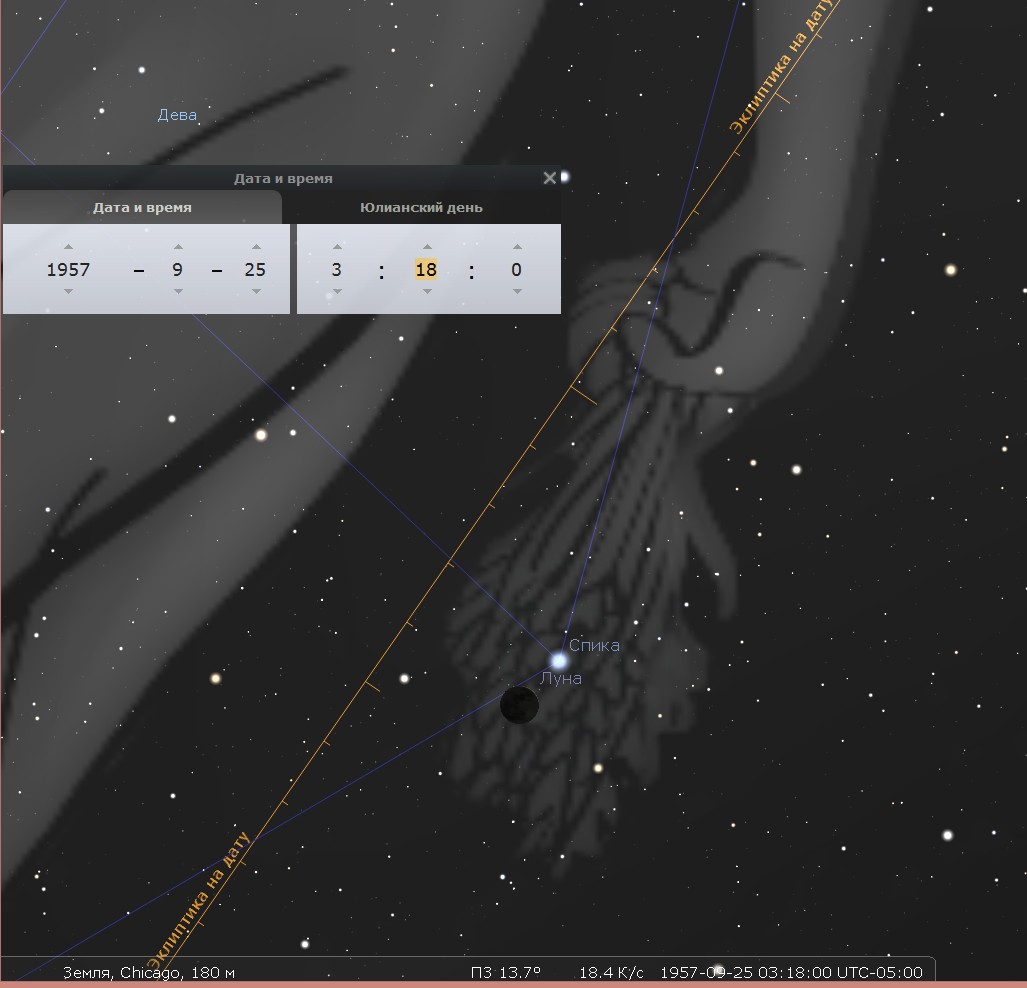The height and width of the screenshot is (988, 1027).
Task: Increase the hour value 3
Action: (337, 247)
